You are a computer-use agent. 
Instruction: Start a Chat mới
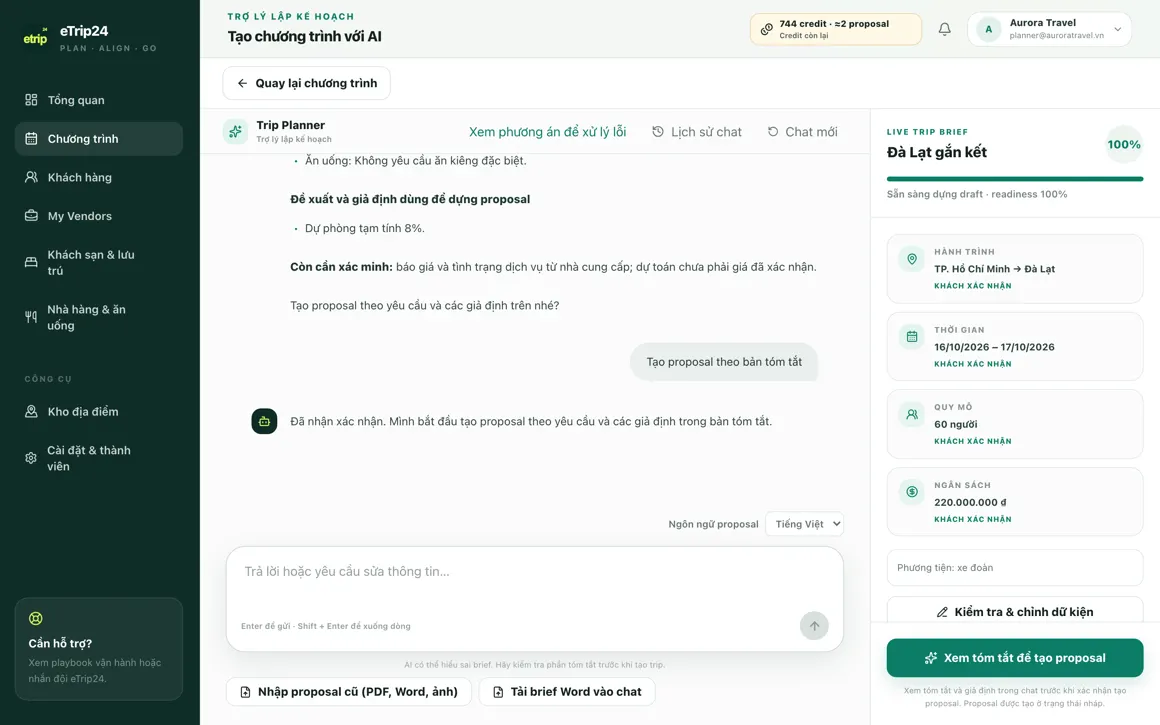(803, 132)
